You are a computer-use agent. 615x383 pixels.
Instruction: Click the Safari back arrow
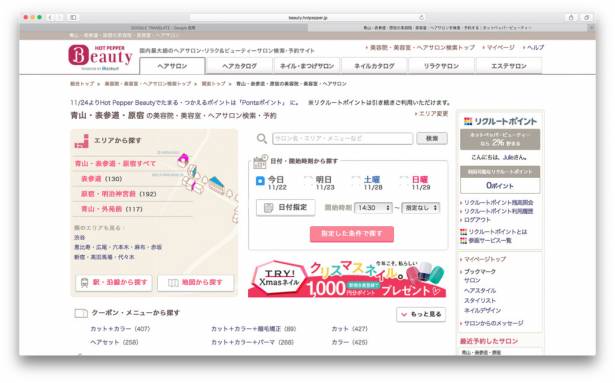pyautogui.click(x=50, y=17)
